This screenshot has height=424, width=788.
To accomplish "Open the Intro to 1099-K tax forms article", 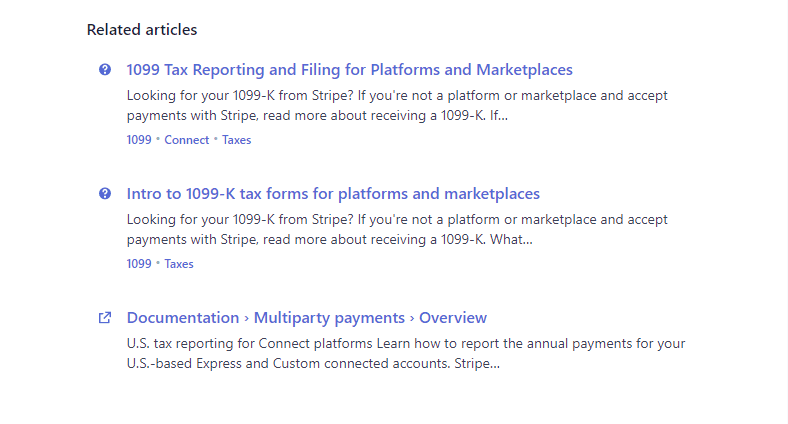I will click(333, 194).
